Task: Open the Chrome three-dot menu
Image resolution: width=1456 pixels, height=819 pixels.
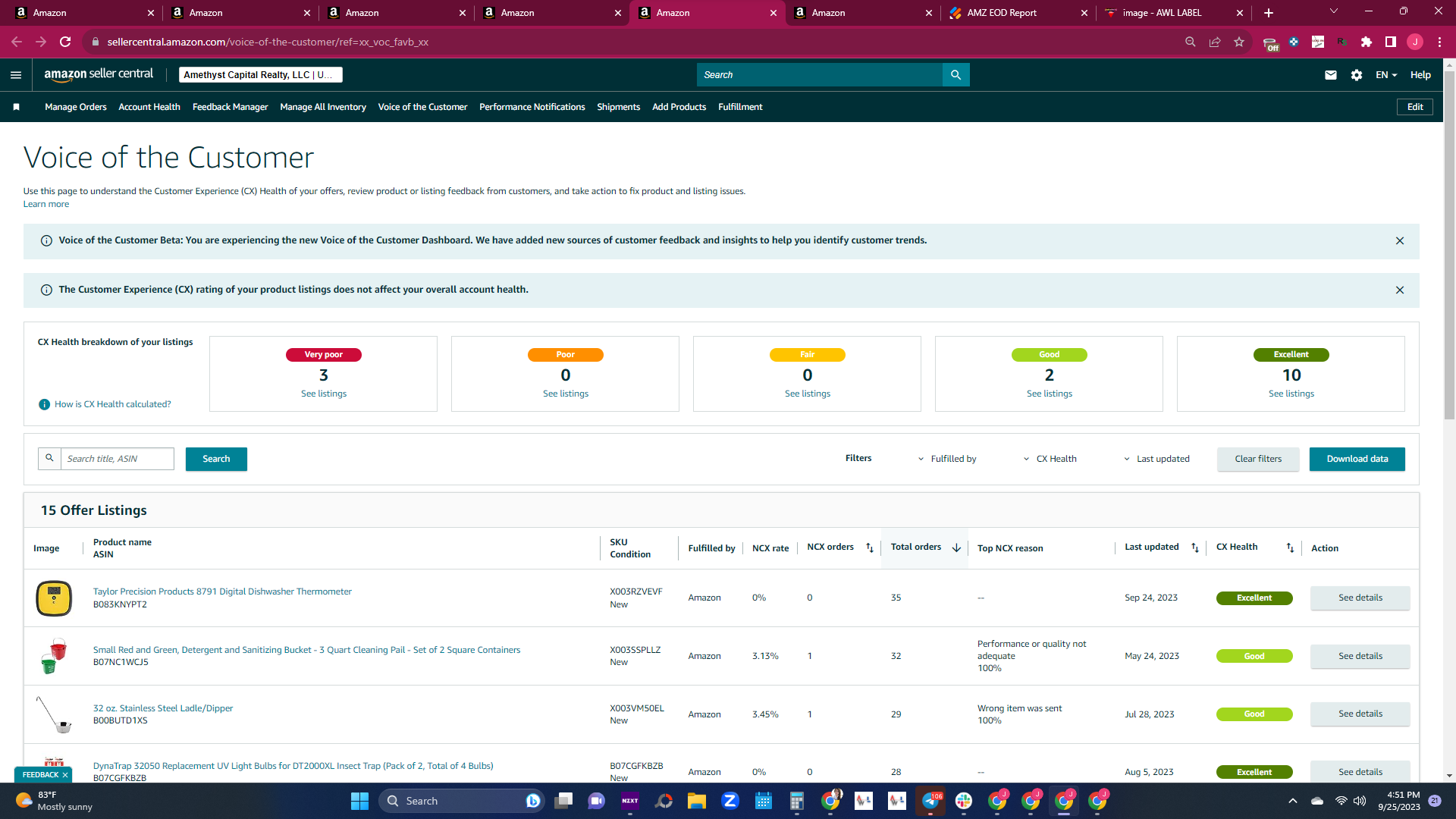Action: click(1439, 42)
